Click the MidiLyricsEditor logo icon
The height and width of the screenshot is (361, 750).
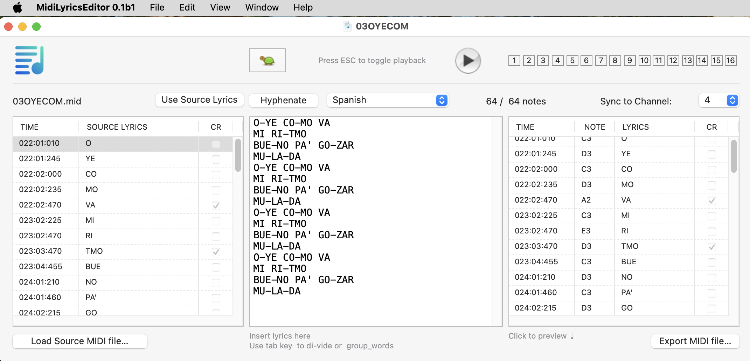pyautogui.click(x=29, y=60)
